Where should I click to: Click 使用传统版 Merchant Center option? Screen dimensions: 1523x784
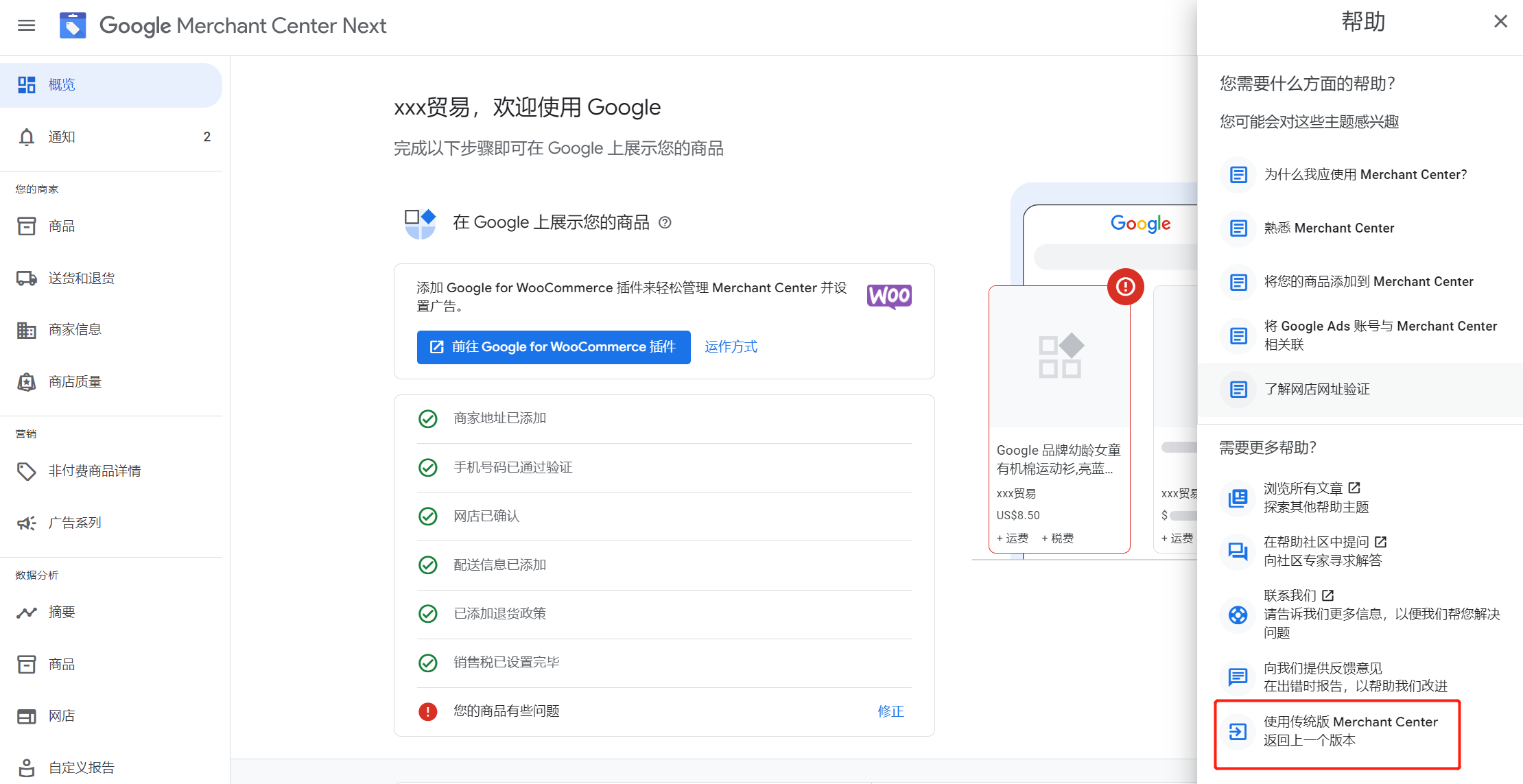point(1336,733)
